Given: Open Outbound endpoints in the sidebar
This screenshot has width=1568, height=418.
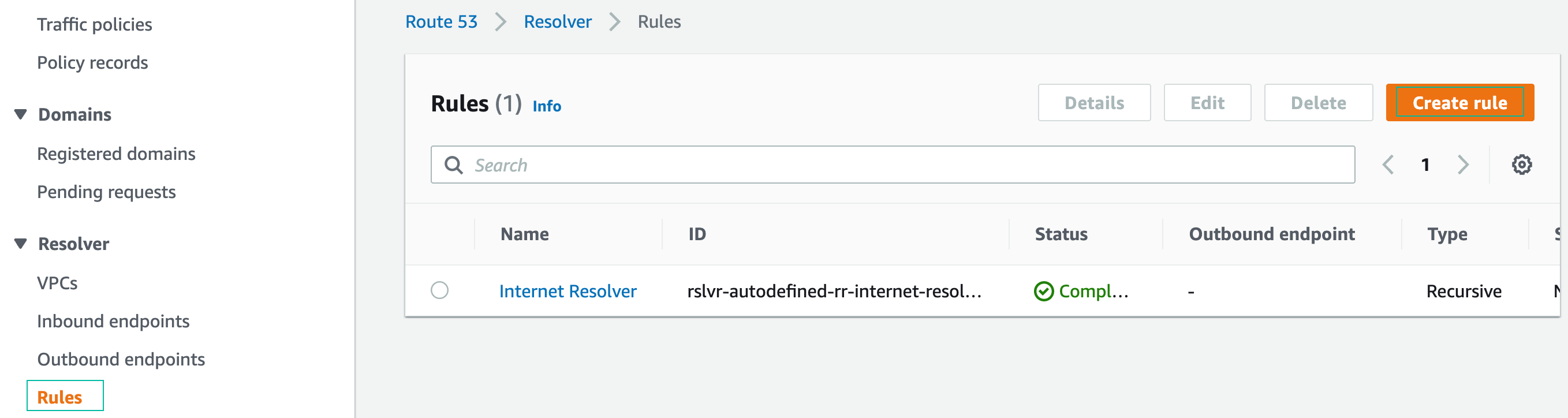Looking at the screenshot, I should [x=121, y=359].
